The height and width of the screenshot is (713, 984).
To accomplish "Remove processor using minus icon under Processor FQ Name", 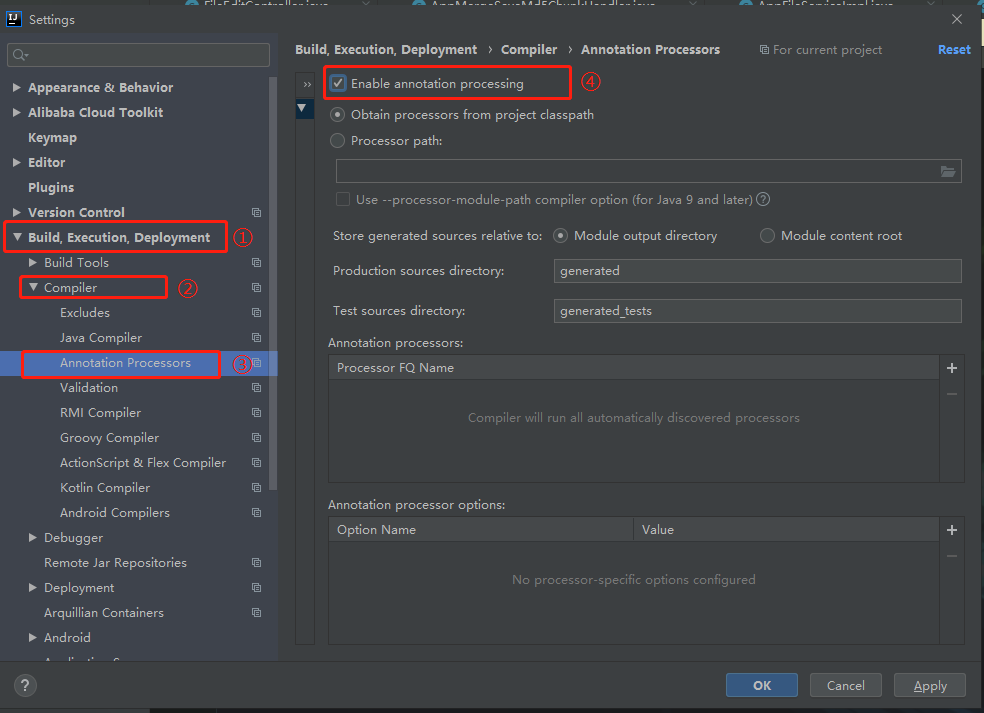I will tap(952, 394).
